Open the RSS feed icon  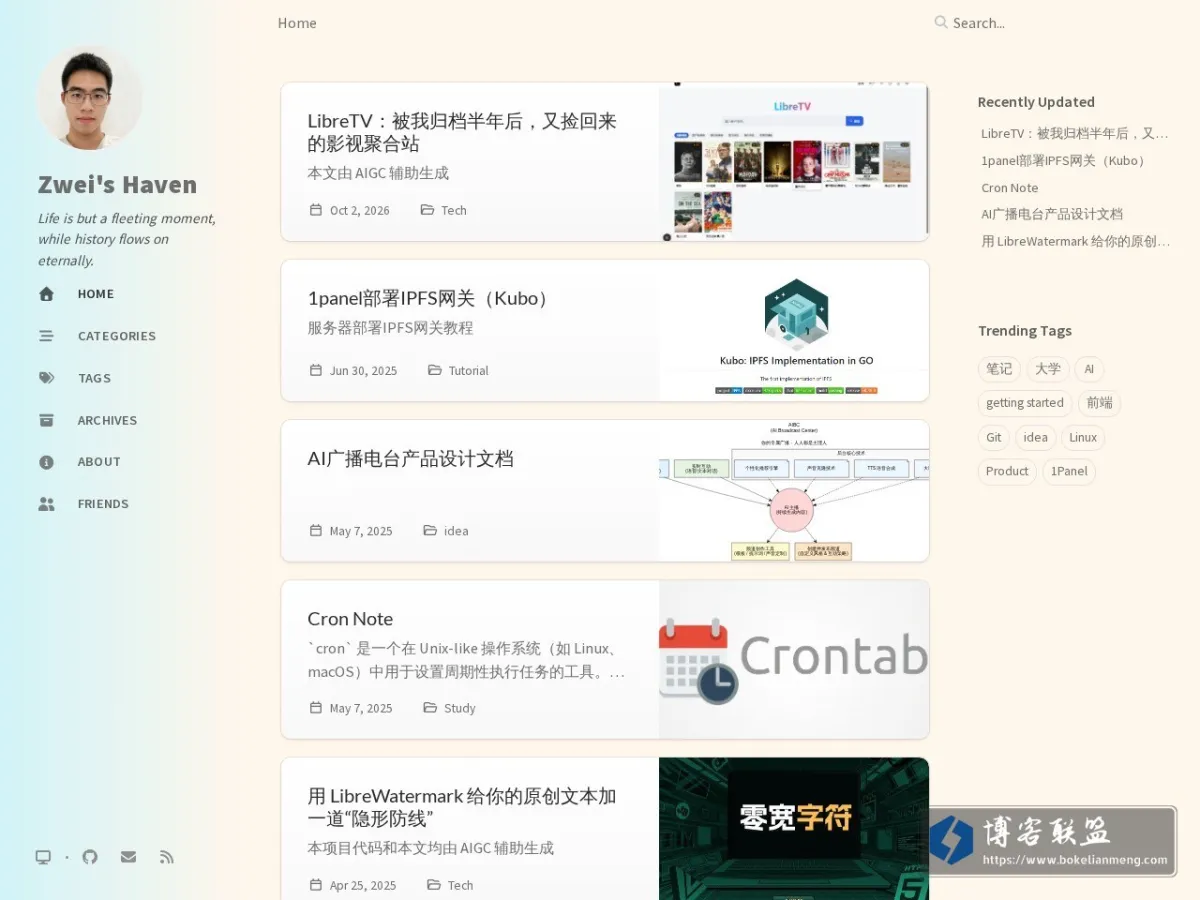(x=167, y=857)
